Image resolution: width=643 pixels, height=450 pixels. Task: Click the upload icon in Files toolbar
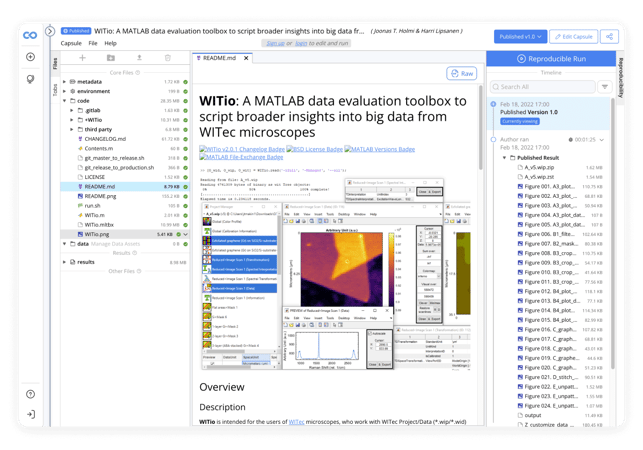click(139, 58)
